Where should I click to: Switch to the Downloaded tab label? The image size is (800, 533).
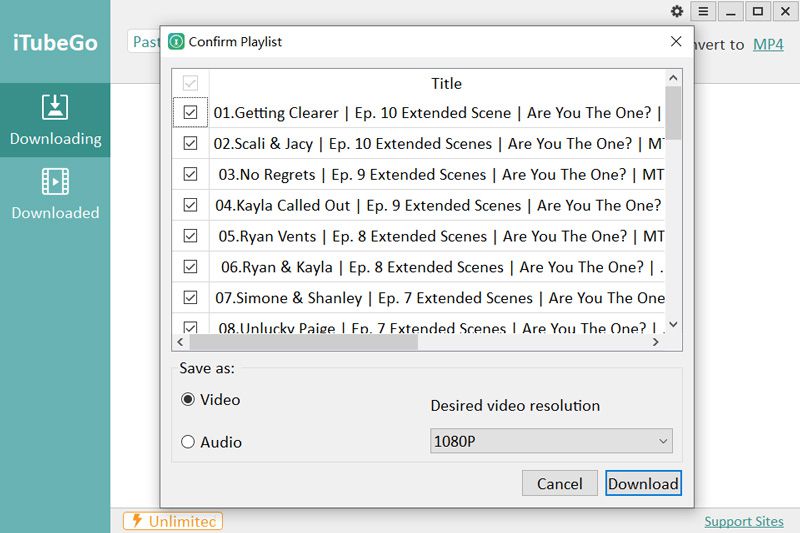click(x=56, y=213)
